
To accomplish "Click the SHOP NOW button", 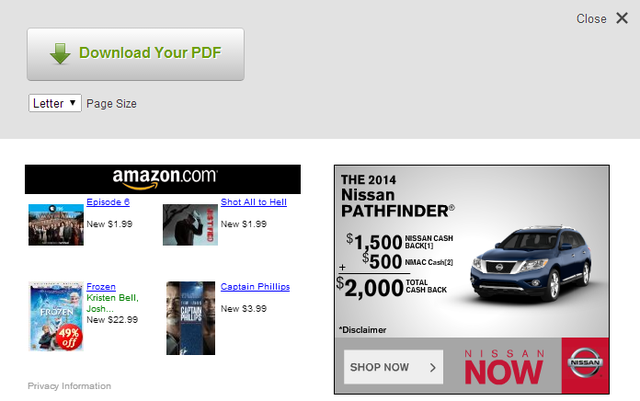I will [393, 367].
